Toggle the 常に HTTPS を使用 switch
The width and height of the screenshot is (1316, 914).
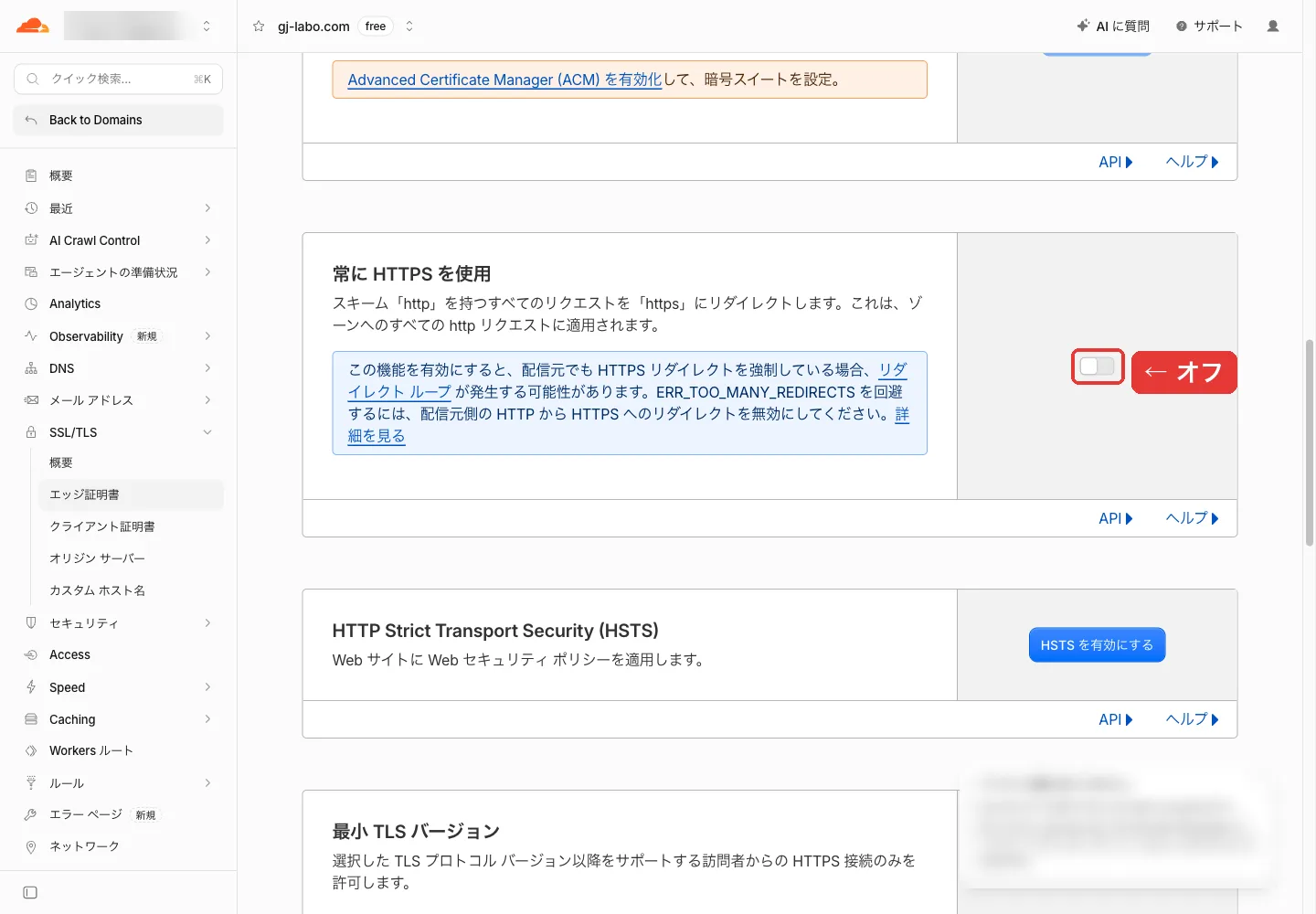coord(1097,367)
